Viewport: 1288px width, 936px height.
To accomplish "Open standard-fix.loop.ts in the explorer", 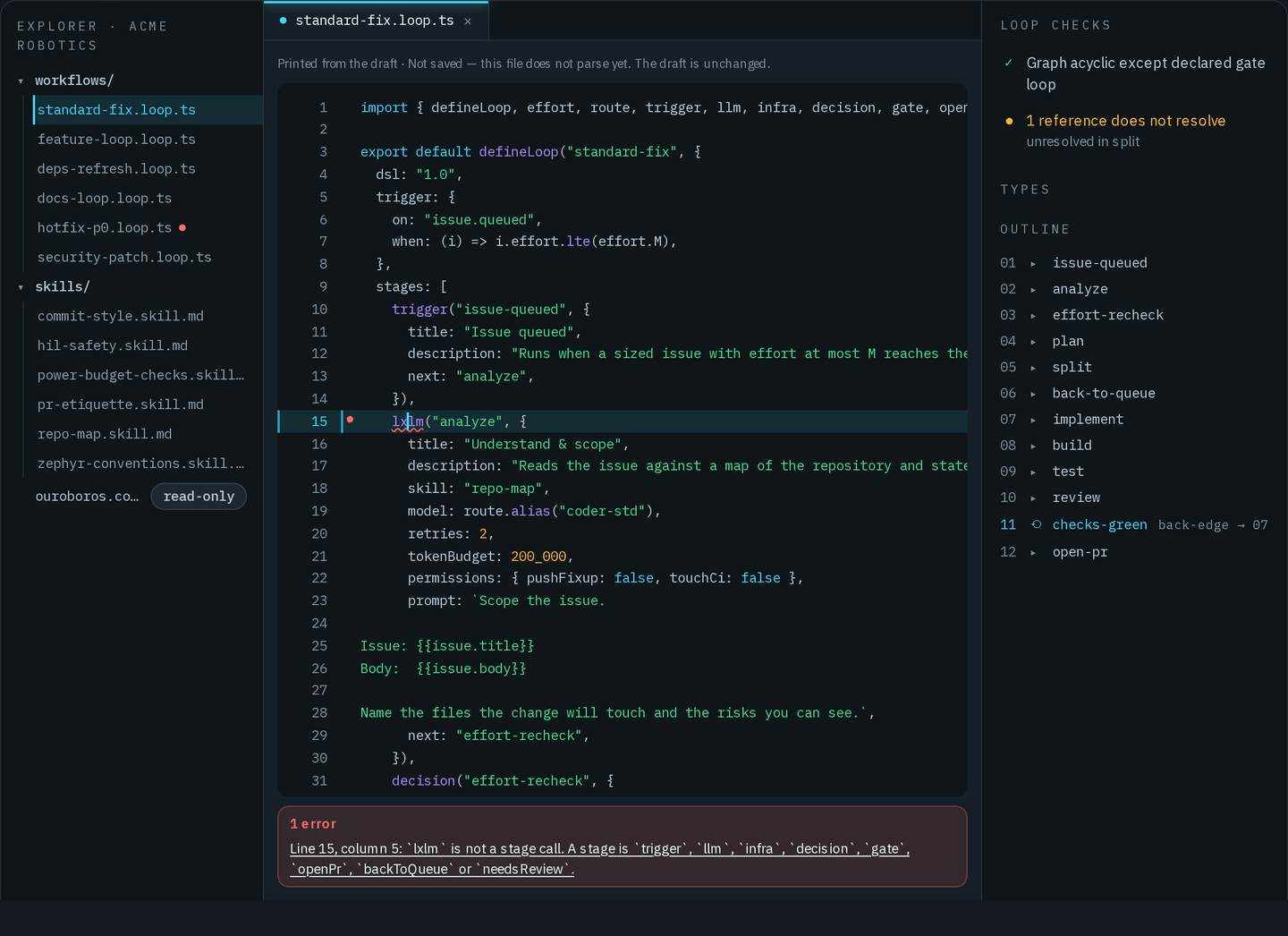I will 148,110.
